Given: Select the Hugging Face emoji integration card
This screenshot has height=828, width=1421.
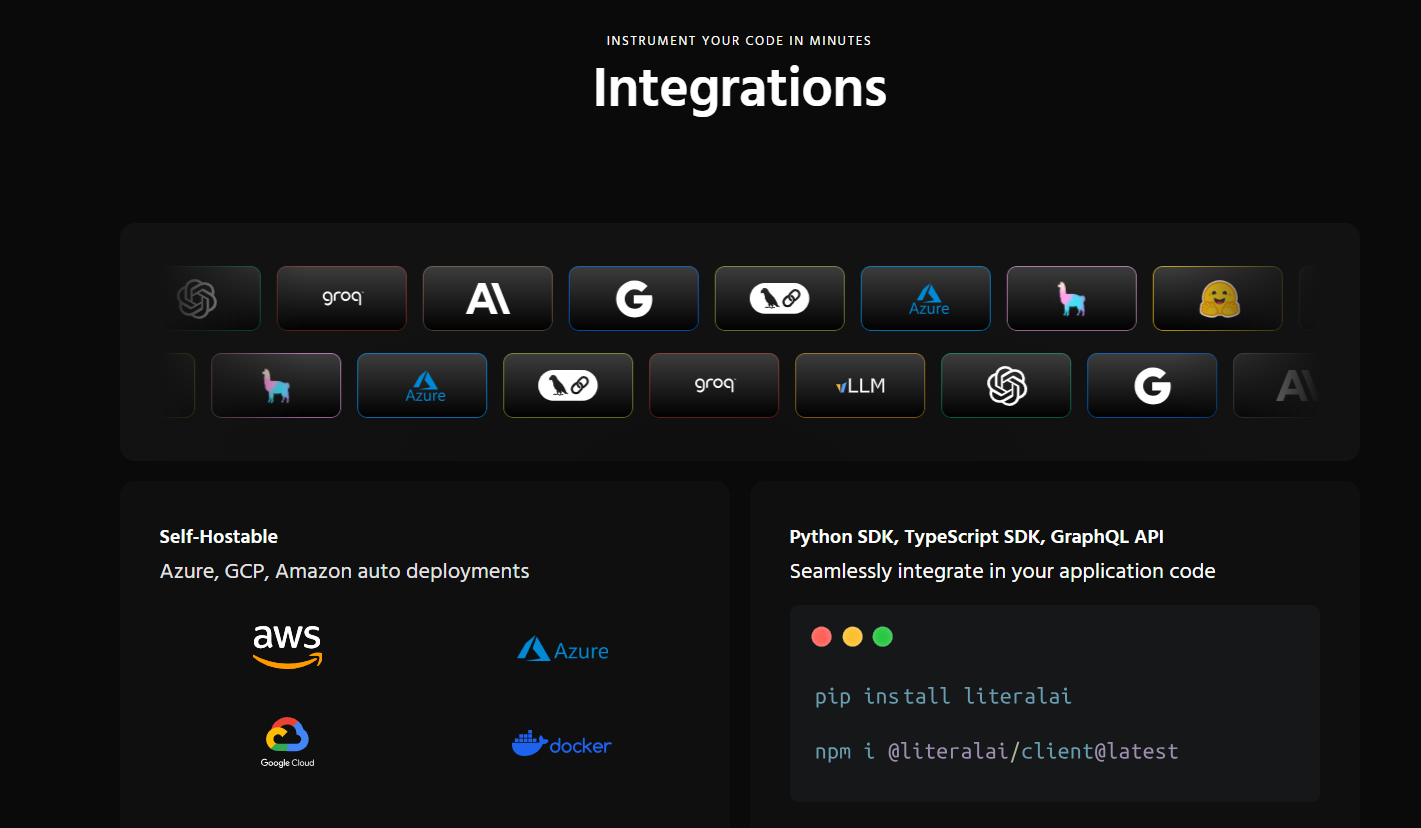Looking at the screenshot, I should [1217, 298].
